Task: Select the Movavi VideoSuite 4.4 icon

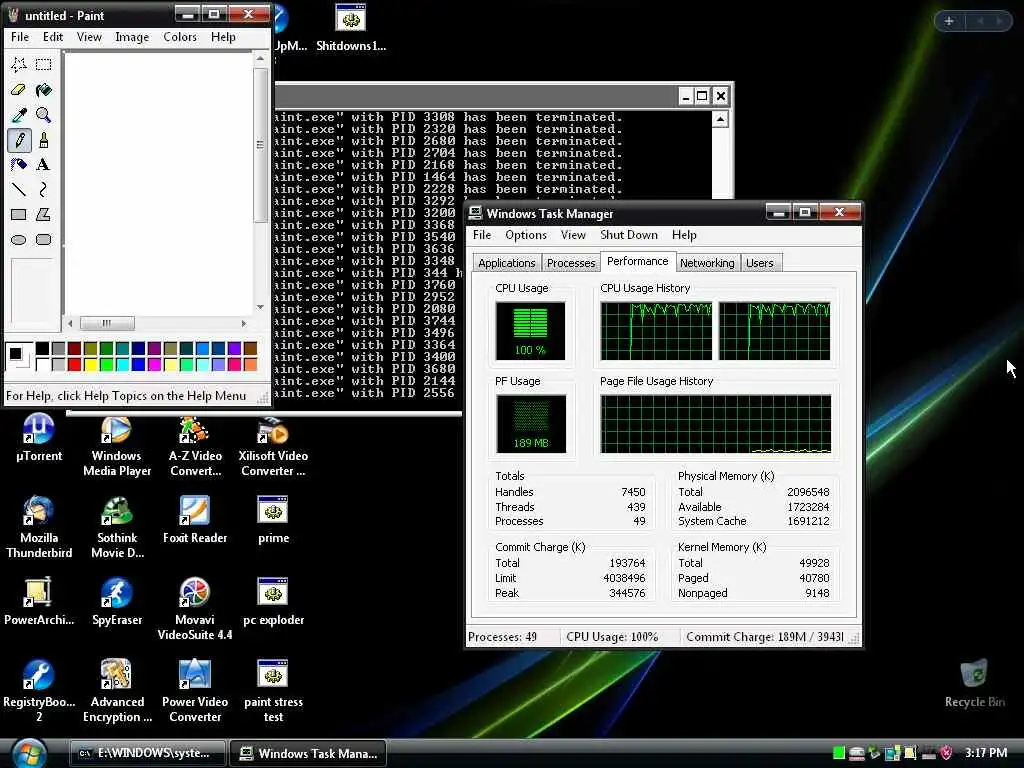Action: [x=195, y=609]
